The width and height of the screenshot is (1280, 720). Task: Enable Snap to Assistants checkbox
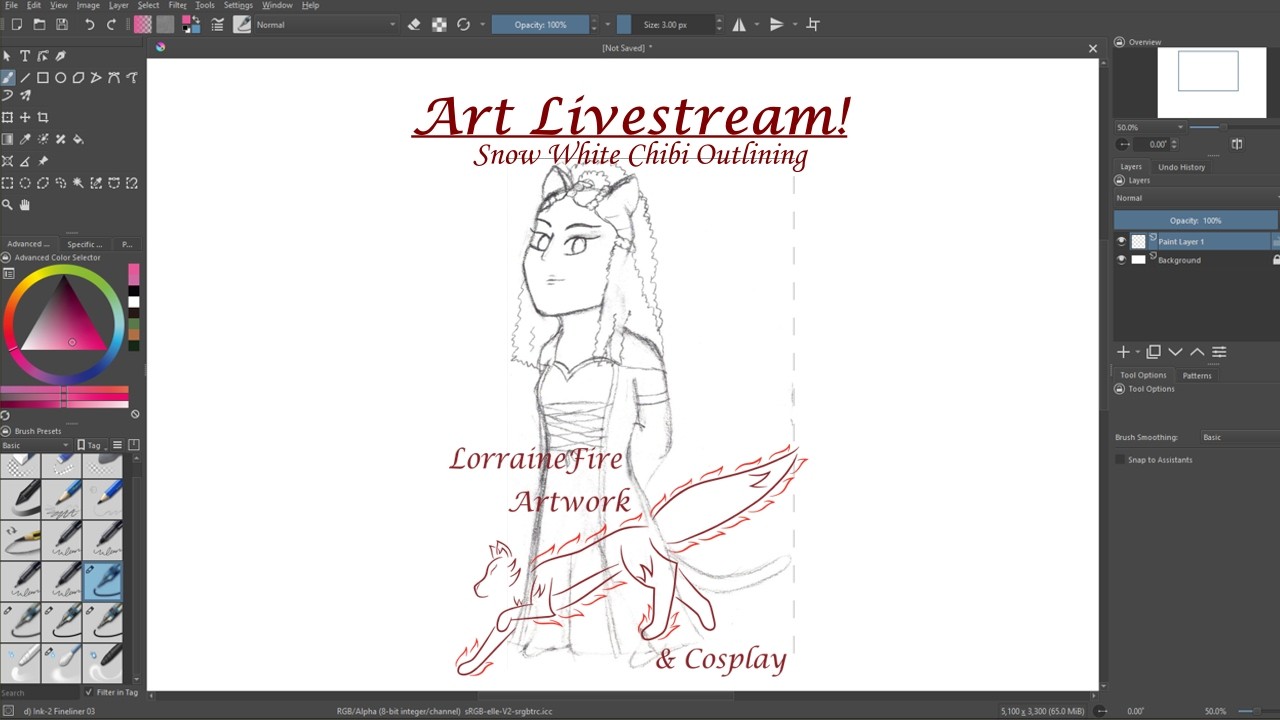tap(1120, 460)
